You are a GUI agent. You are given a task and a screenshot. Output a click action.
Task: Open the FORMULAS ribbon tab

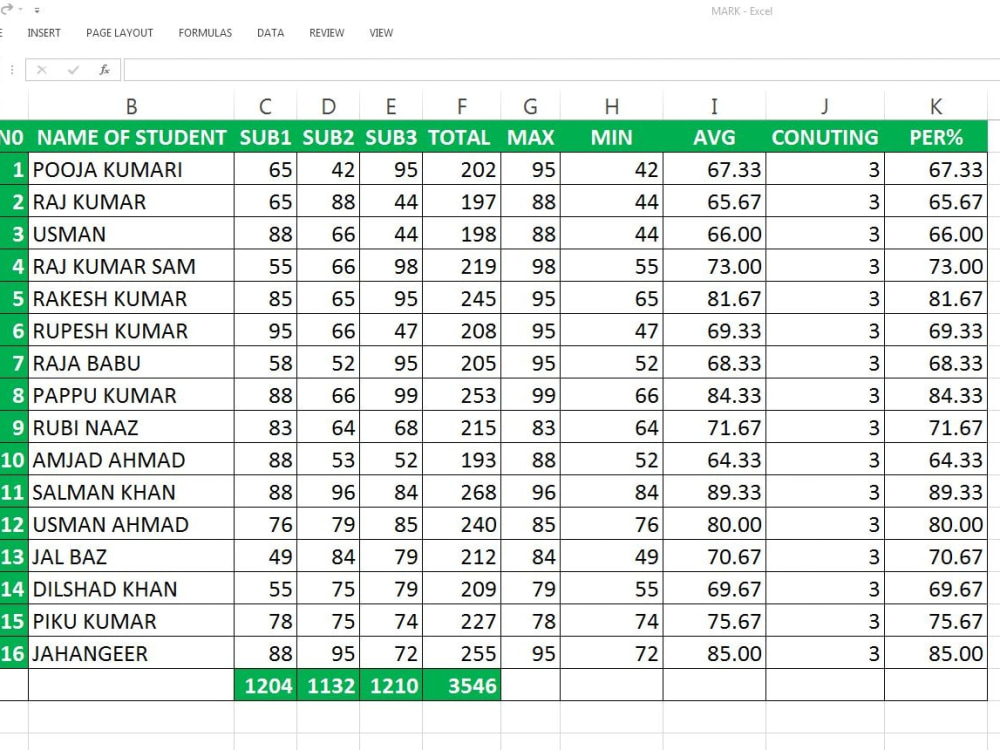[x=205, y=33]
